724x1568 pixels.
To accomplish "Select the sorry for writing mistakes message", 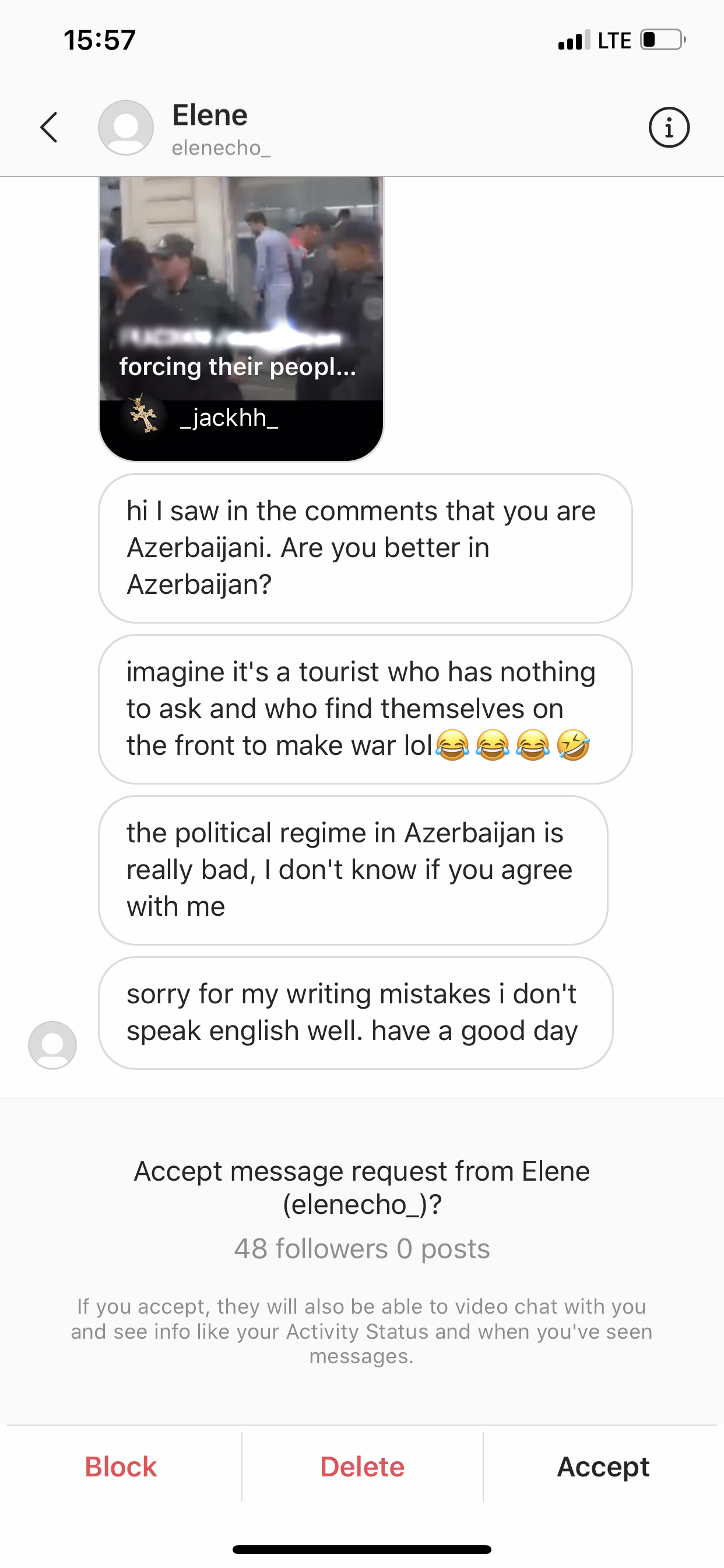I will point(356,1012).
